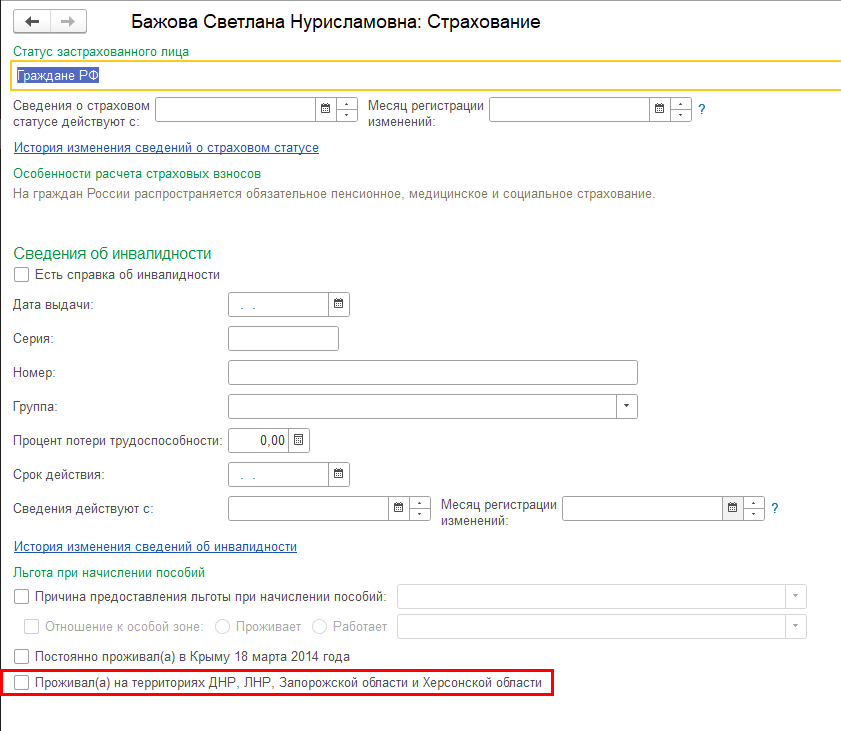This screenshot has height=731, width=841.
Task: Expand the disability group dropdown
Action: click(626, 406)
